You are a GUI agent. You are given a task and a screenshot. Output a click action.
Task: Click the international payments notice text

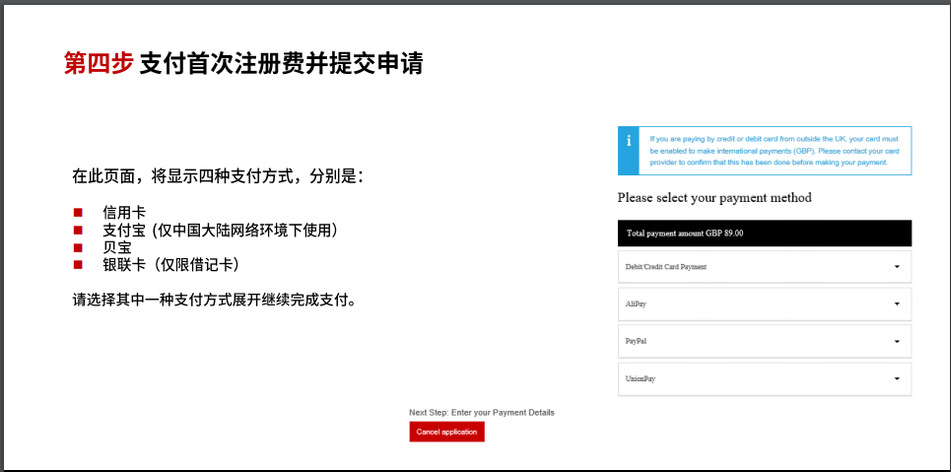pyautogui.click(x=774, y=150)
